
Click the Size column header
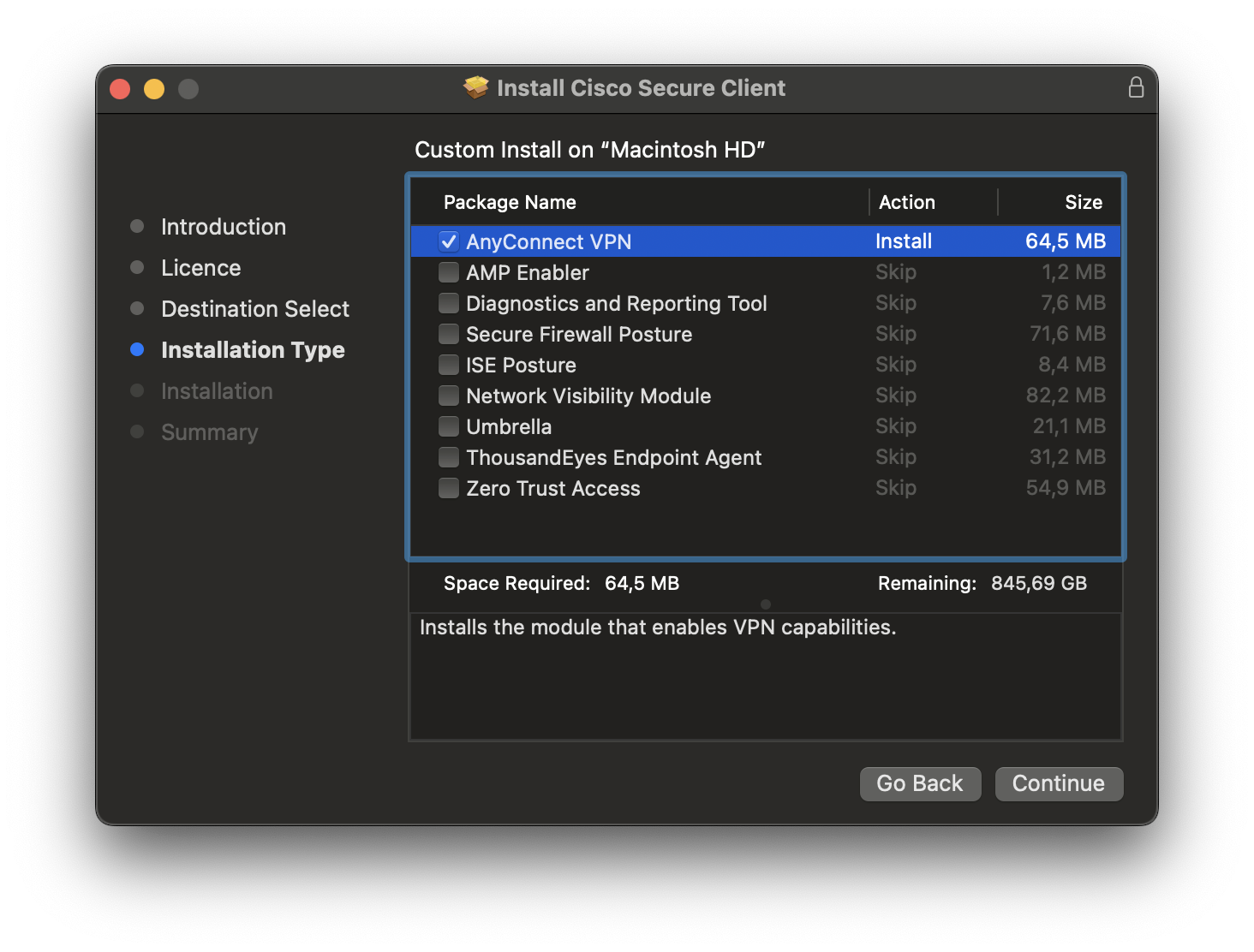tap(1084, 202)
